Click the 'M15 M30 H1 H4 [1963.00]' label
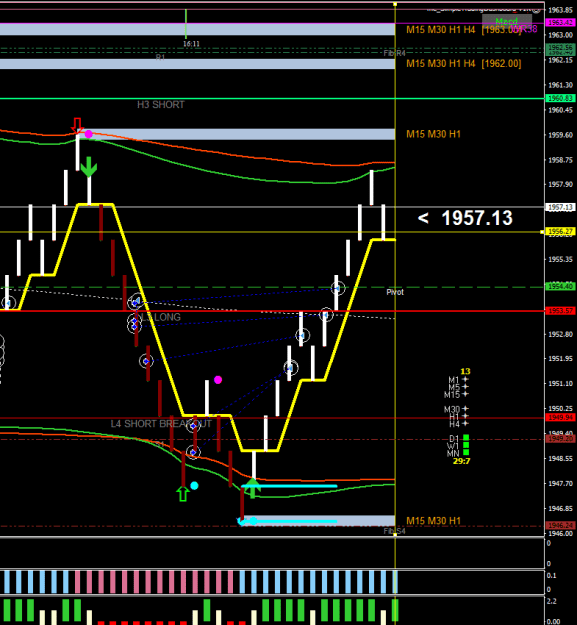The width and height of the screenshot is (577, 625). click(464, 29)
